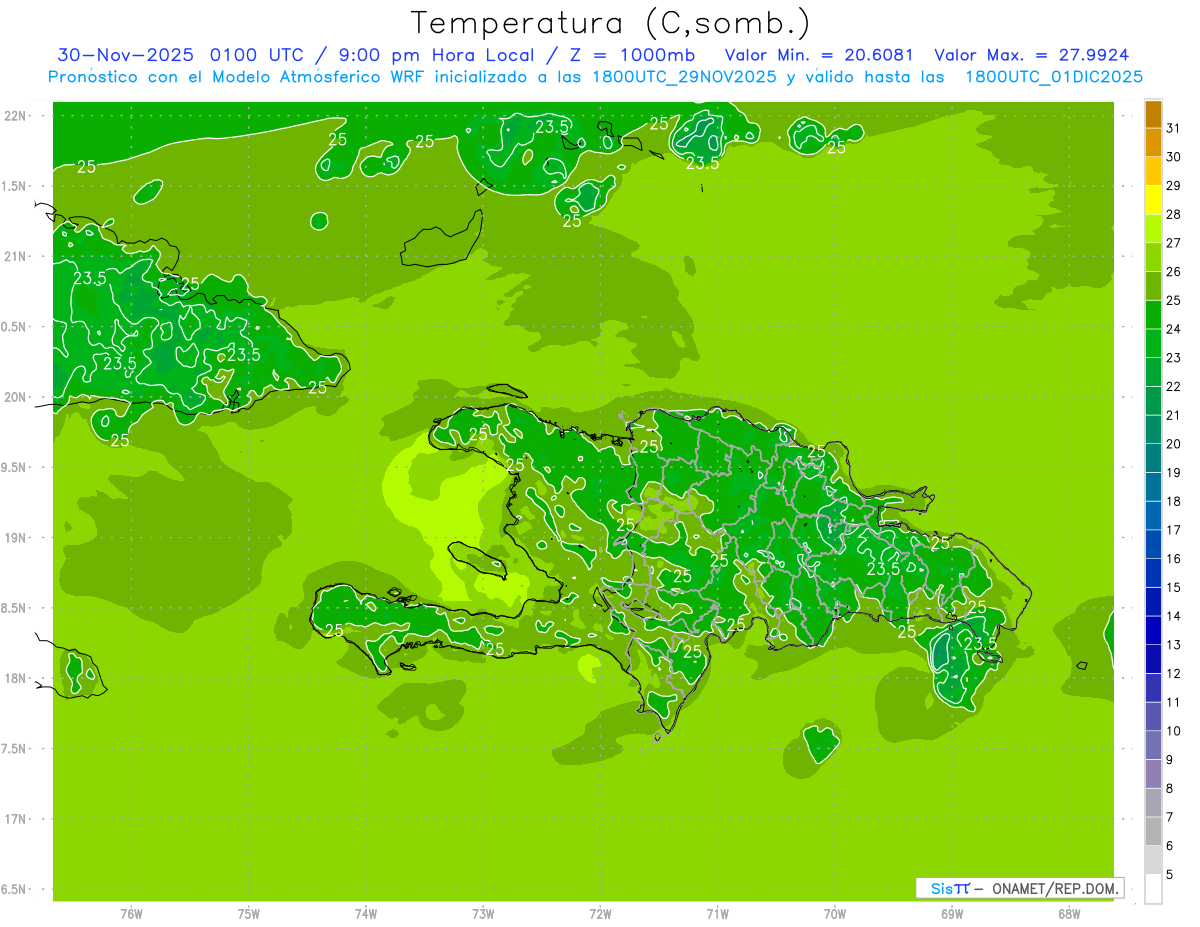Click the 68W longitude label
The image size is (1200, 927).
[x=1069, y=914]
